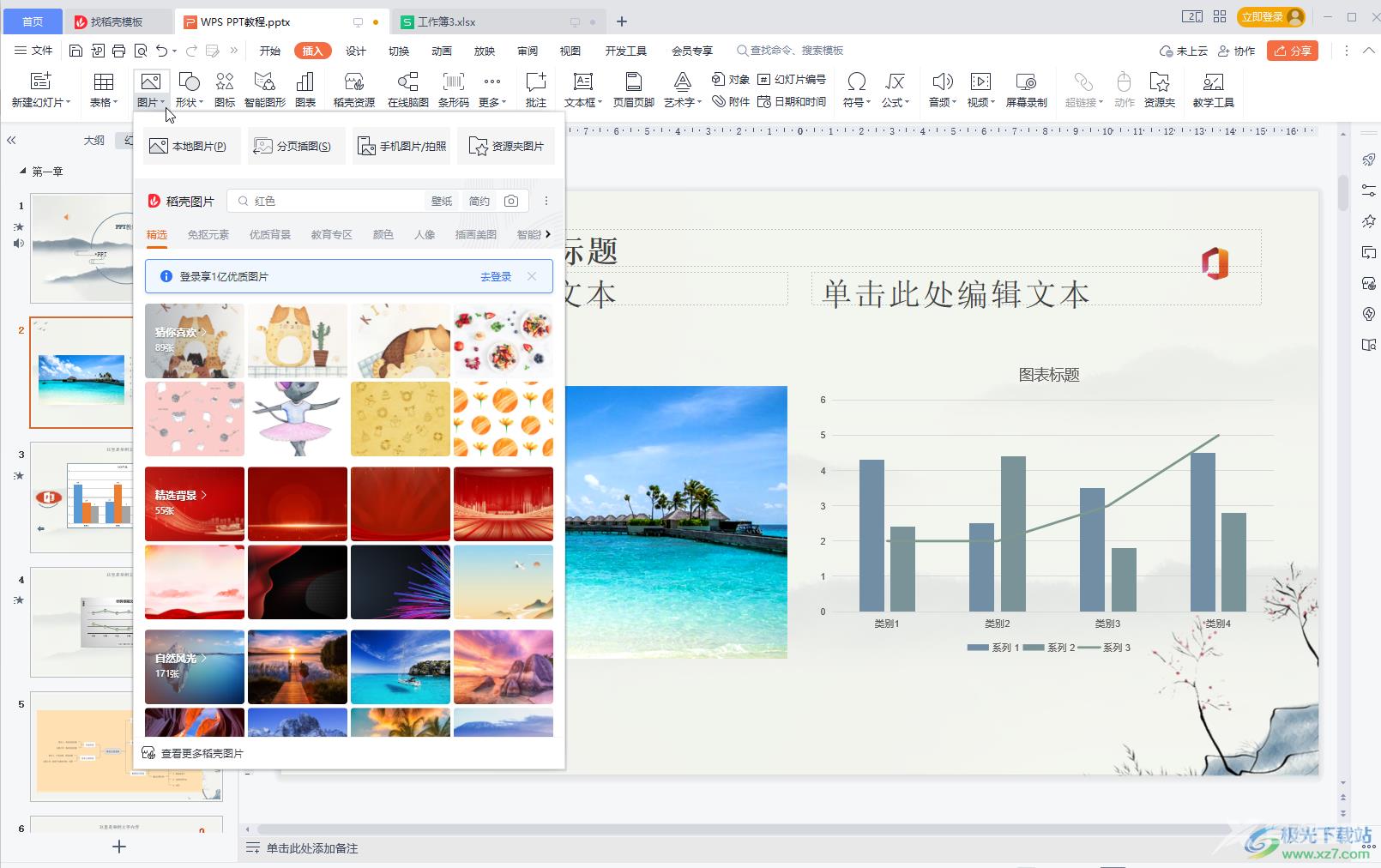Insert a 文本框 text box
1381x868 pixels.
[583, 89]
